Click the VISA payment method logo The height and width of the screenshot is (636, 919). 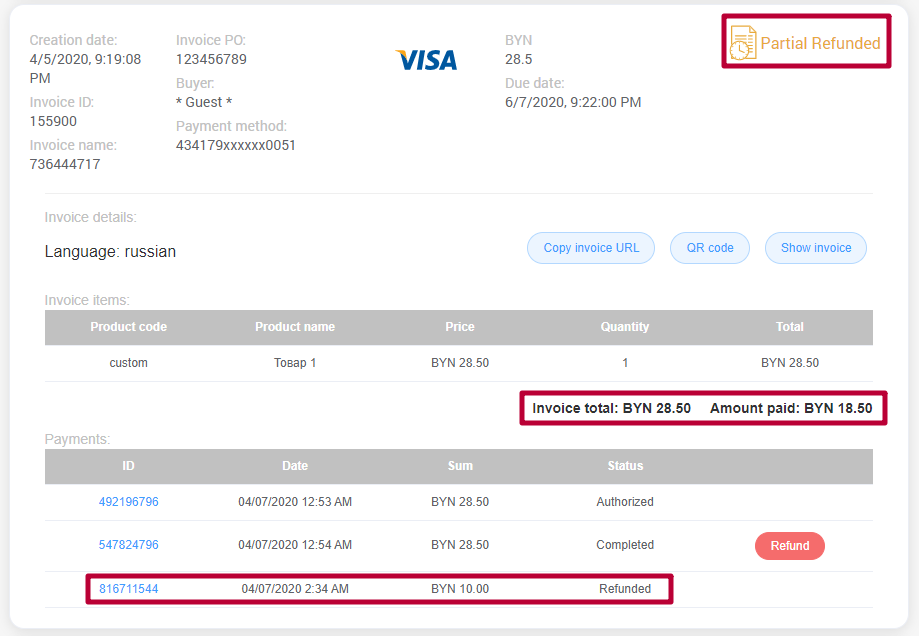pos(427,60)
